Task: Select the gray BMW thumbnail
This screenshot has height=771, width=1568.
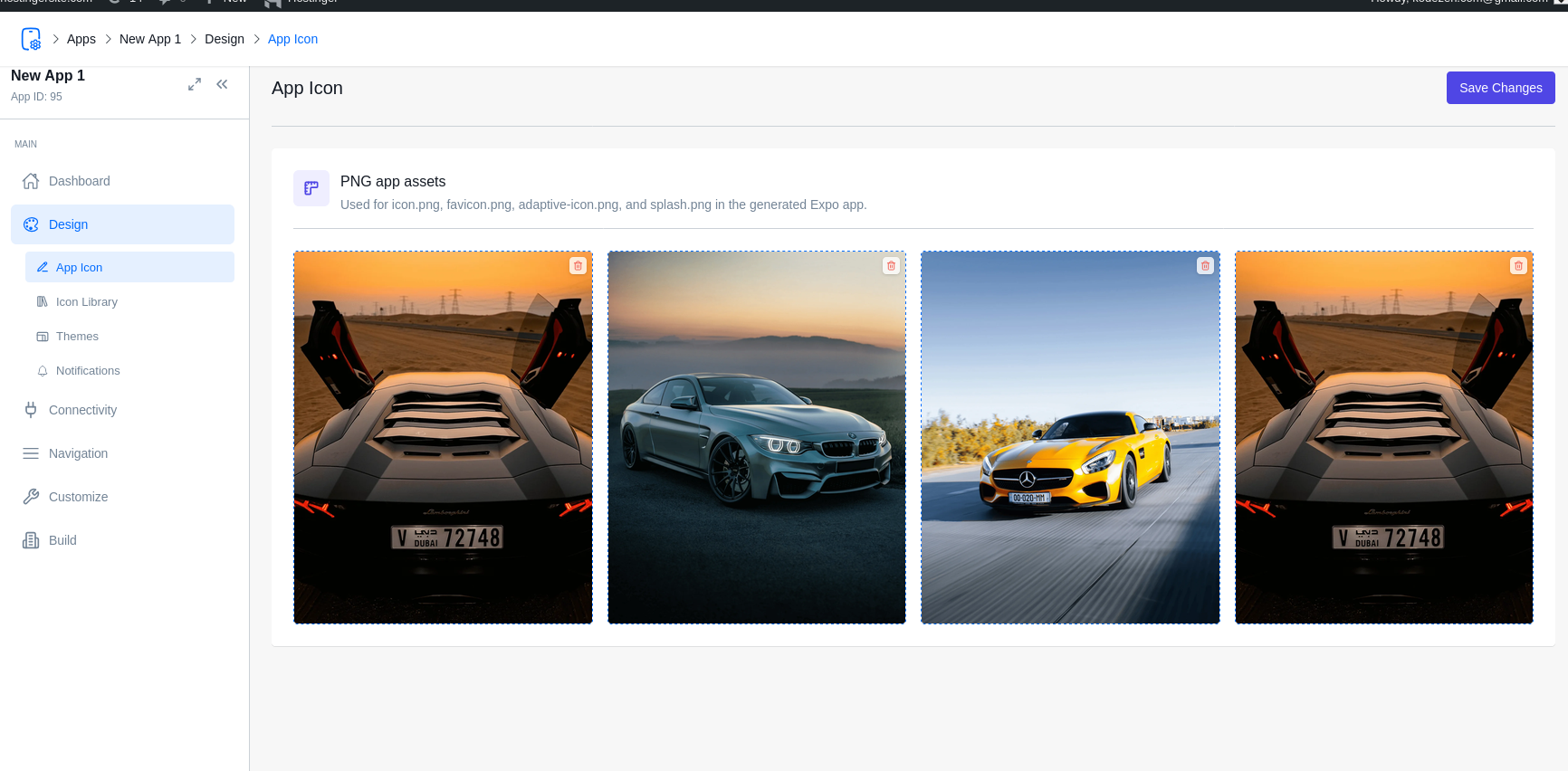Action: (x=757, y=437)
